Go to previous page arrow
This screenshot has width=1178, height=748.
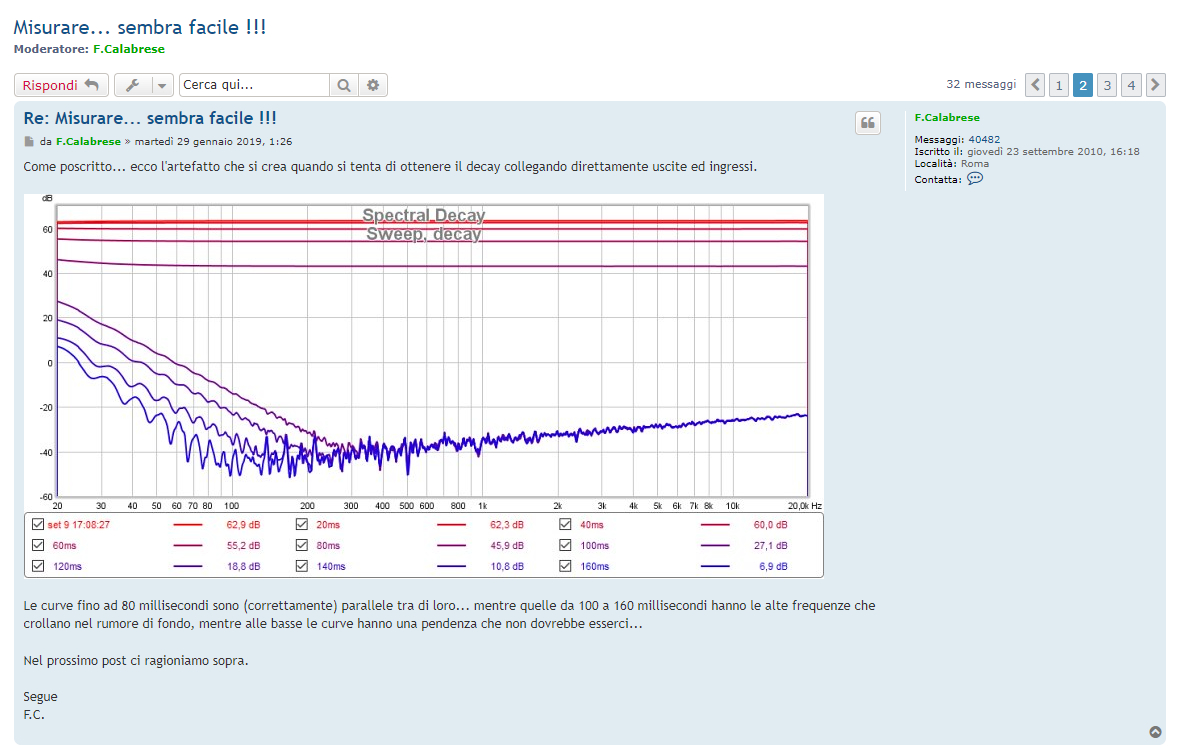(1035, 85)
